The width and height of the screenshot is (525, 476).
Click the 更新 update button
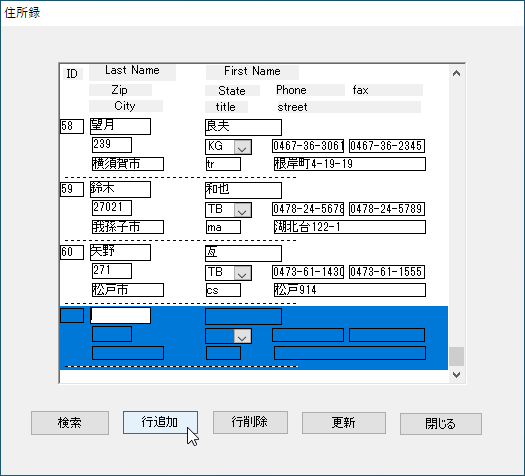click(x=344, y=423)
